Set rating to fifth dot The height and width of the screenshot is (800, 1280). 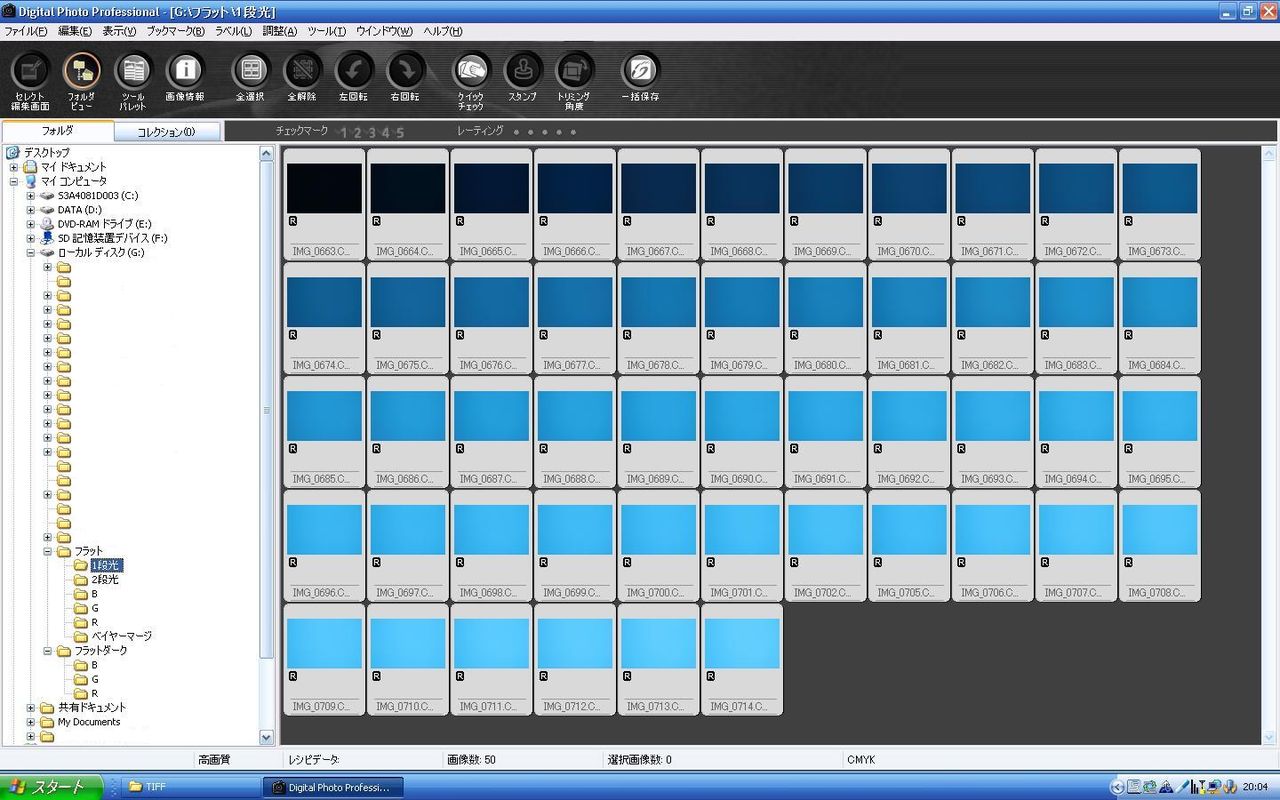573,132
